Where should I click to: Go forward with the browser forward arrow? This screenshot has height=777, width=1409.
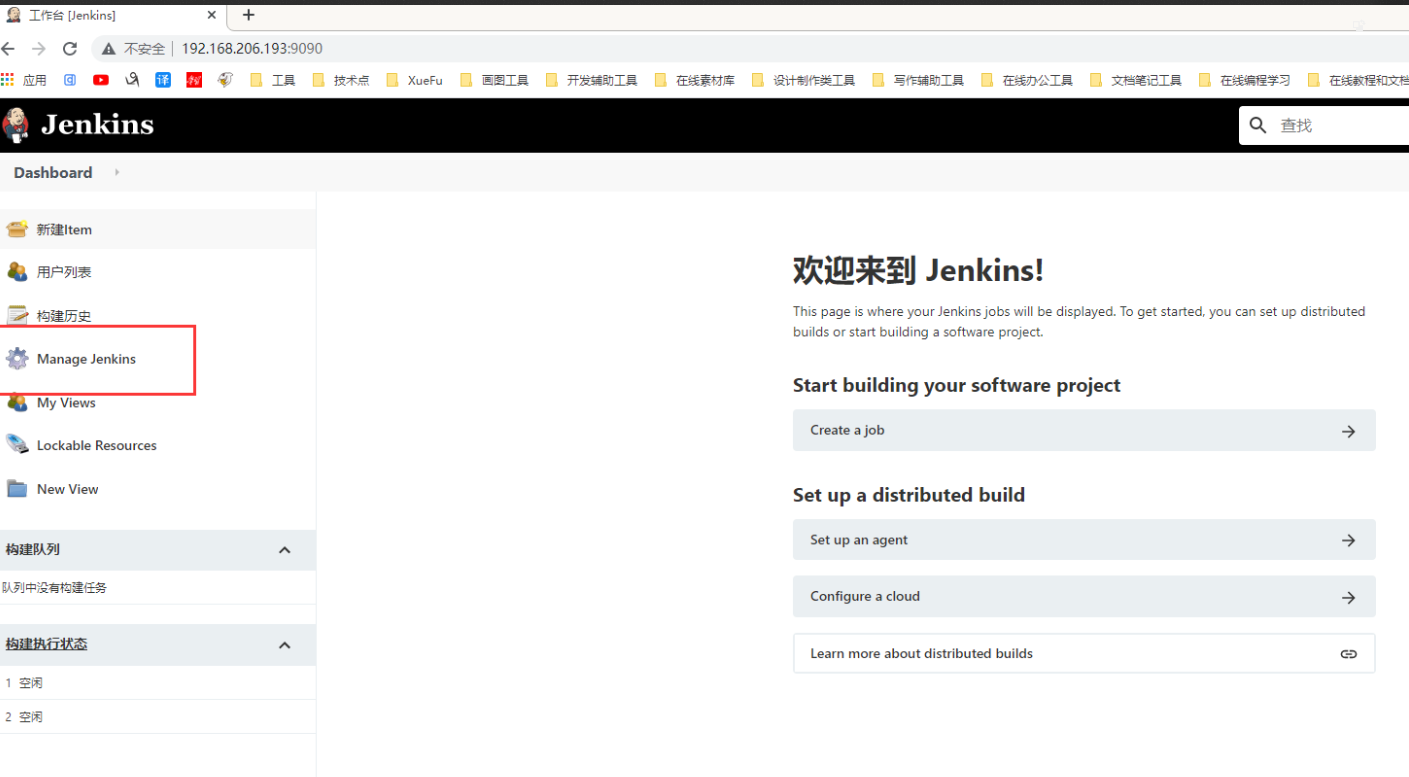(39, 48)
